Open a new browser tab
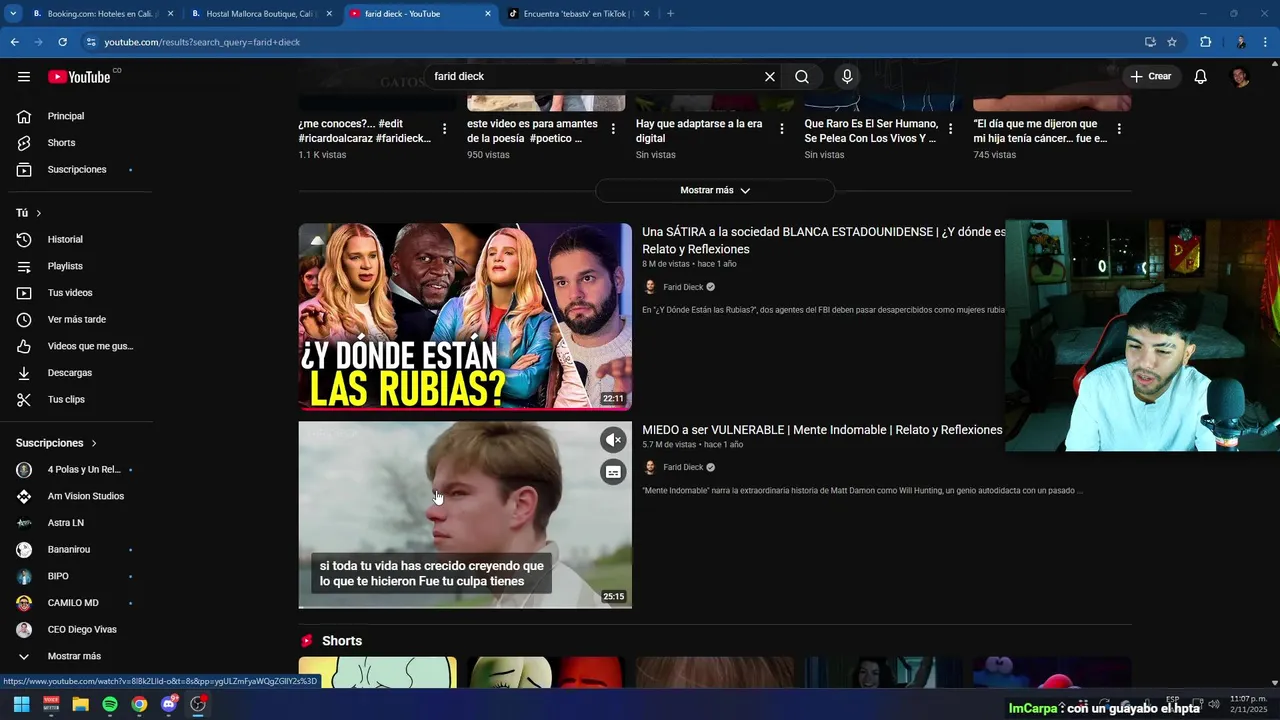 coord(670,14)
